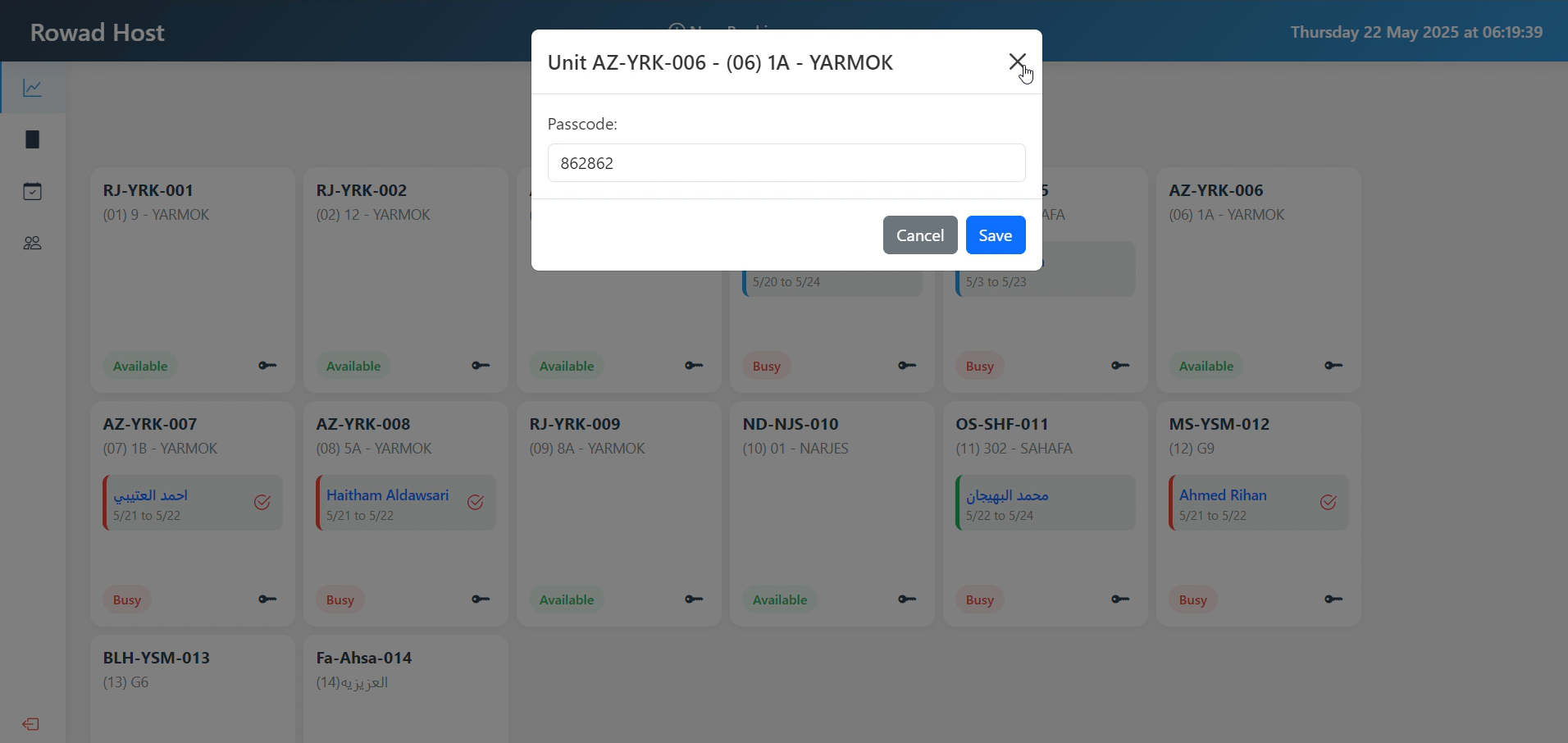The image size is (1568, 743).
Task: Click key icon on the 5/3 to 5/23 card
Action: [1120, 366]
